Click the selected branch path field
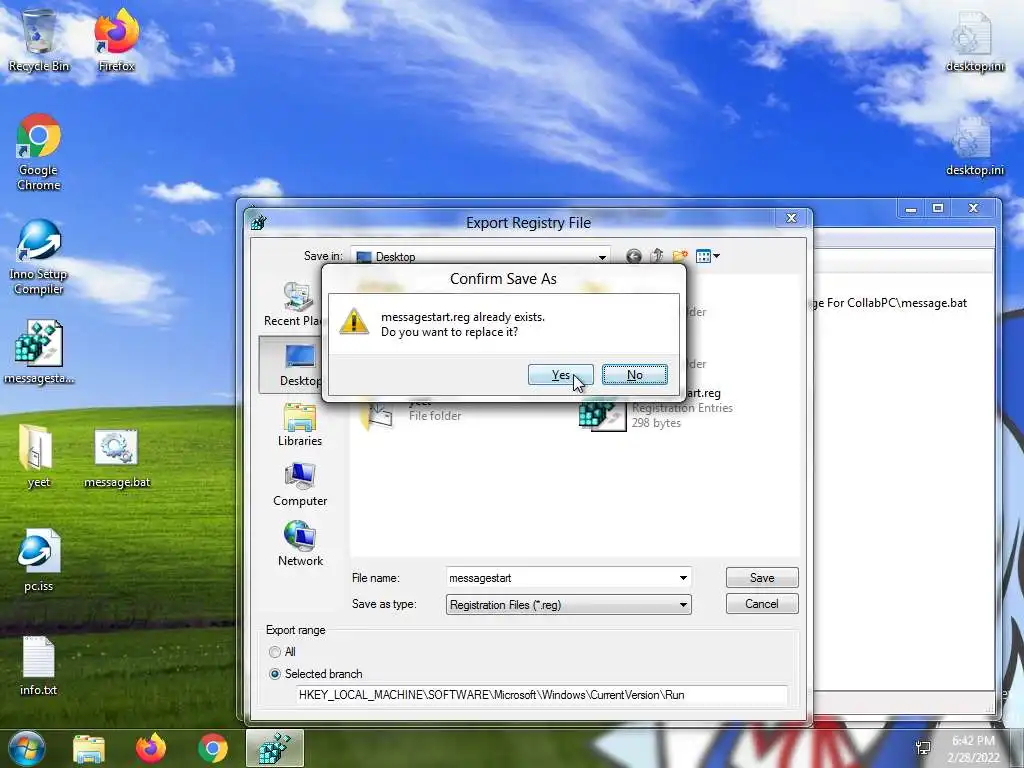 [x=541, y=695]
